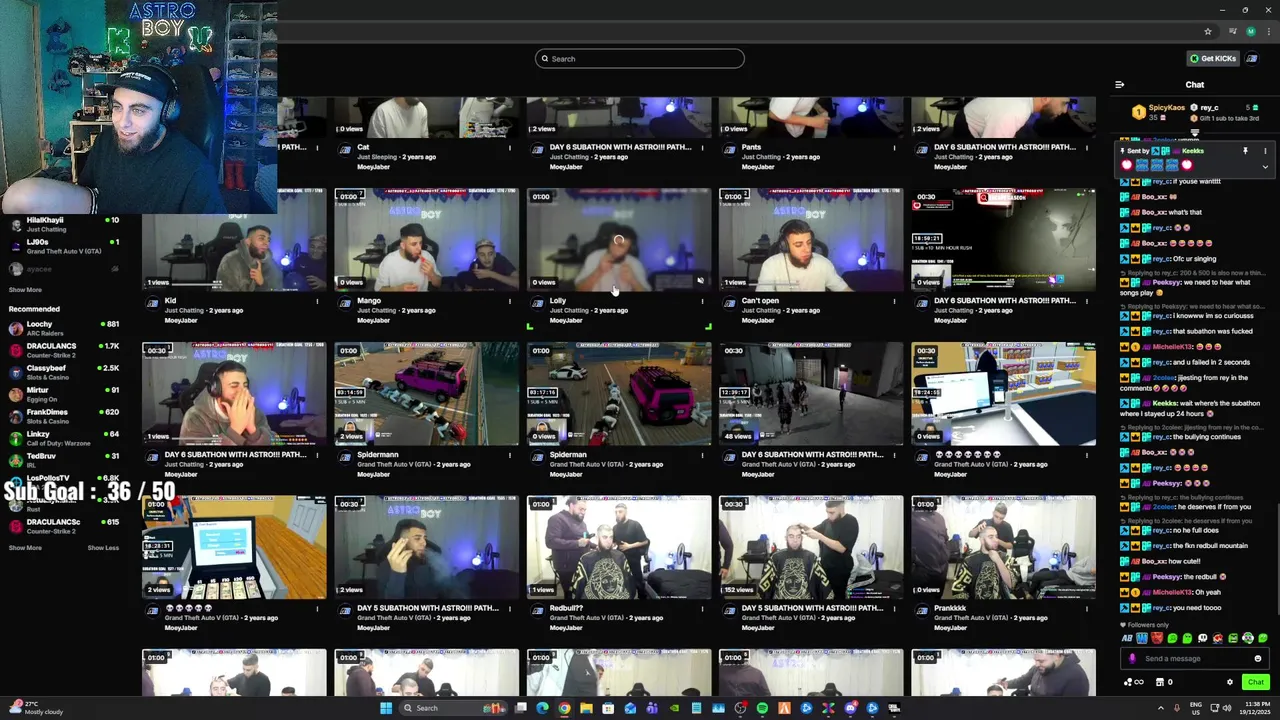Click SpicyKaos on gift leaderboard
Image resolution: width=1280 pixels, height=720 pixels.
(x=1166, y=108)
